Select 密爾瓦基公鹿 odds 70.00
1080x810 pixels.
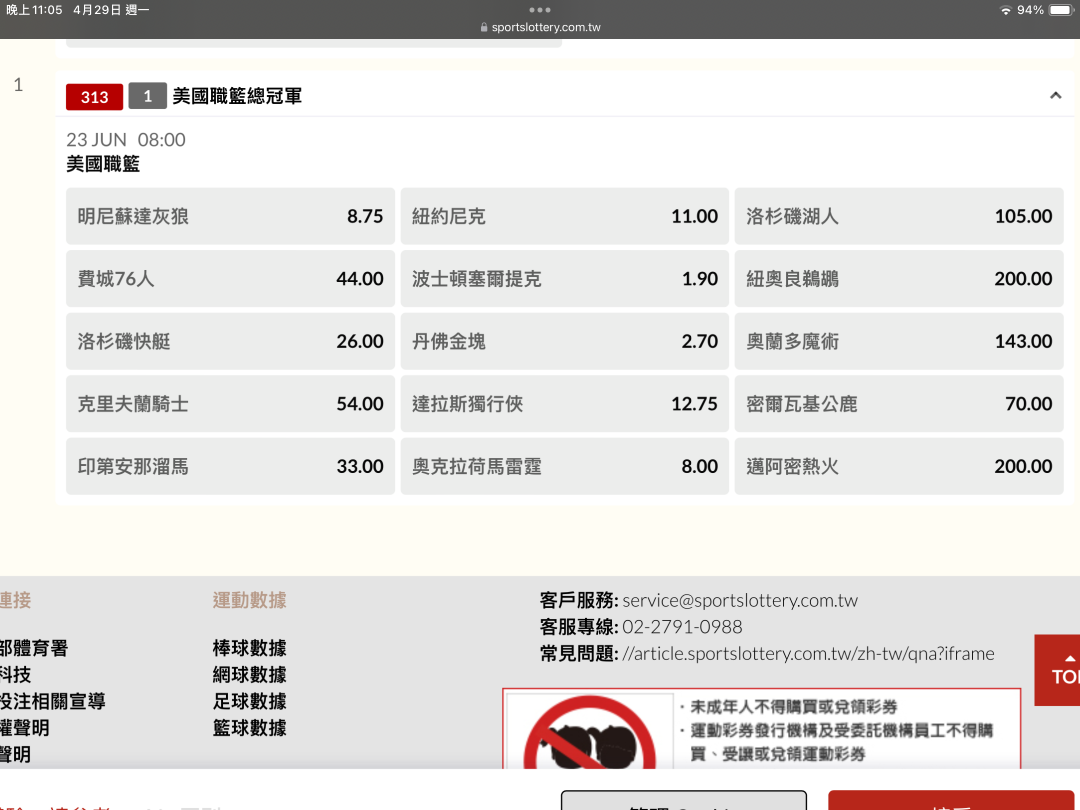pos(899,404)
